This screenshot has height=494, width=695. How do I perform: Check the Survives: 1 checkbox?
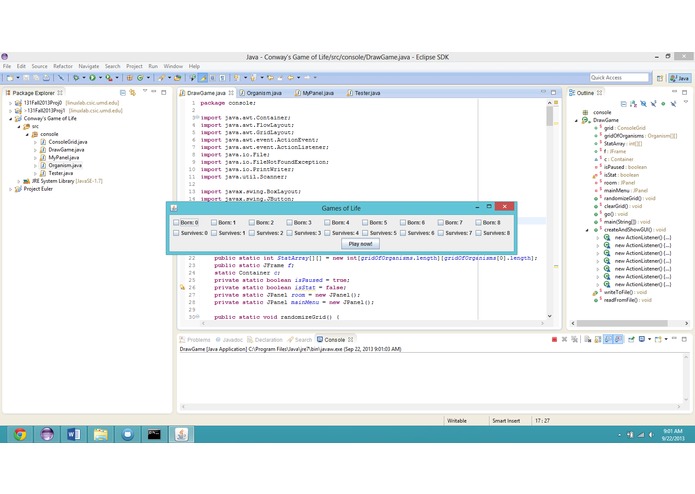pos(214,233)
